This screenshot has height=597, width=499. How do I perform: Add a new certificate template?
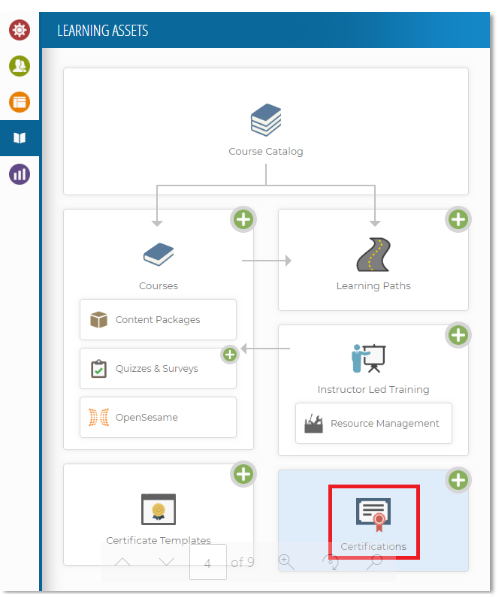tap(243, 474)
